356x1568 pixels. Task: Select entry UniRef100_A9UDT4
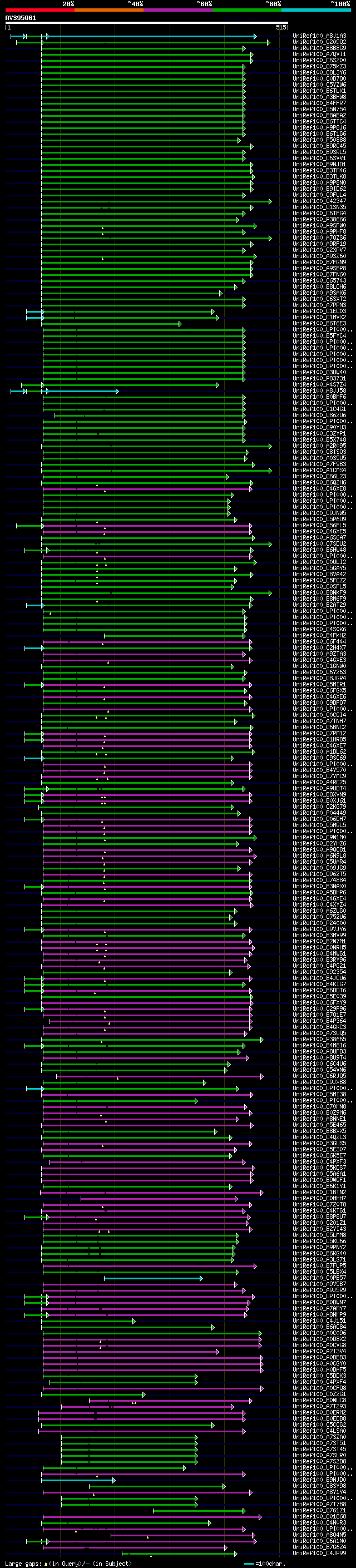pos(319,788)
